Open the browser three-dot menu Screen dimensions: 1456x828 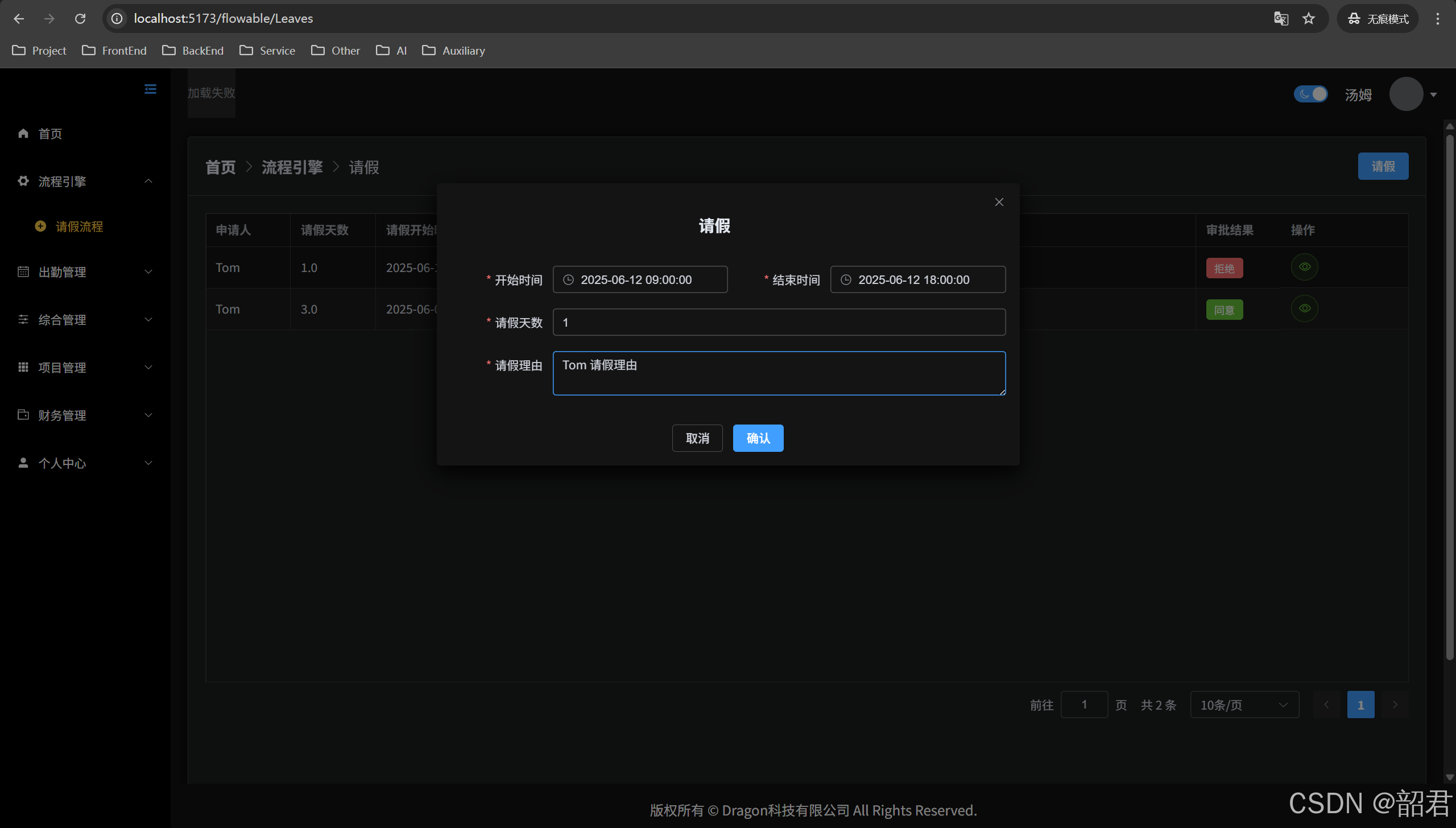pyautogui.click(x=1437, y=19)
